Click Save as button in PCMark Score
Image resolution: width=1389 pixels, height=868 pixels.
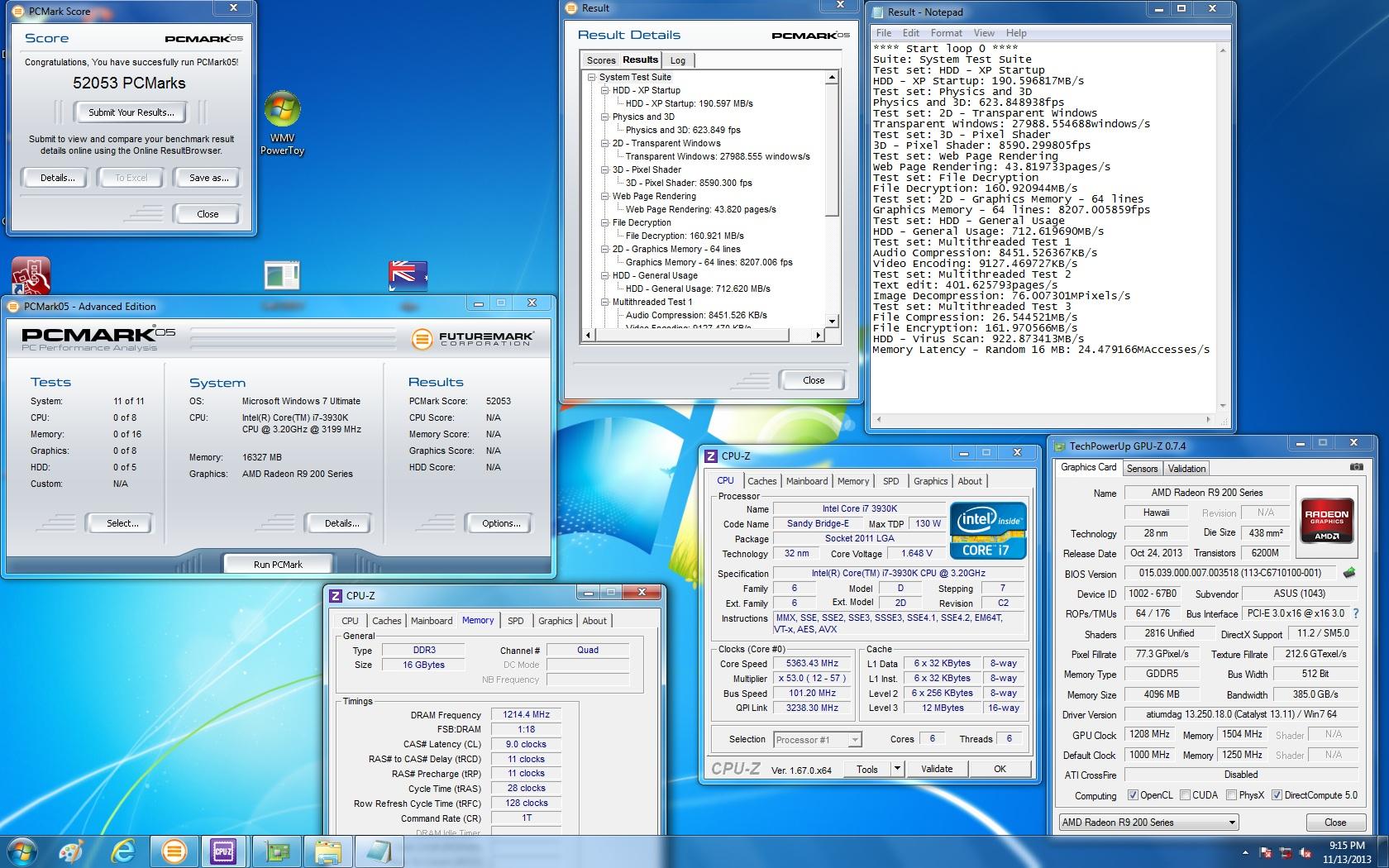click(209, 178)
